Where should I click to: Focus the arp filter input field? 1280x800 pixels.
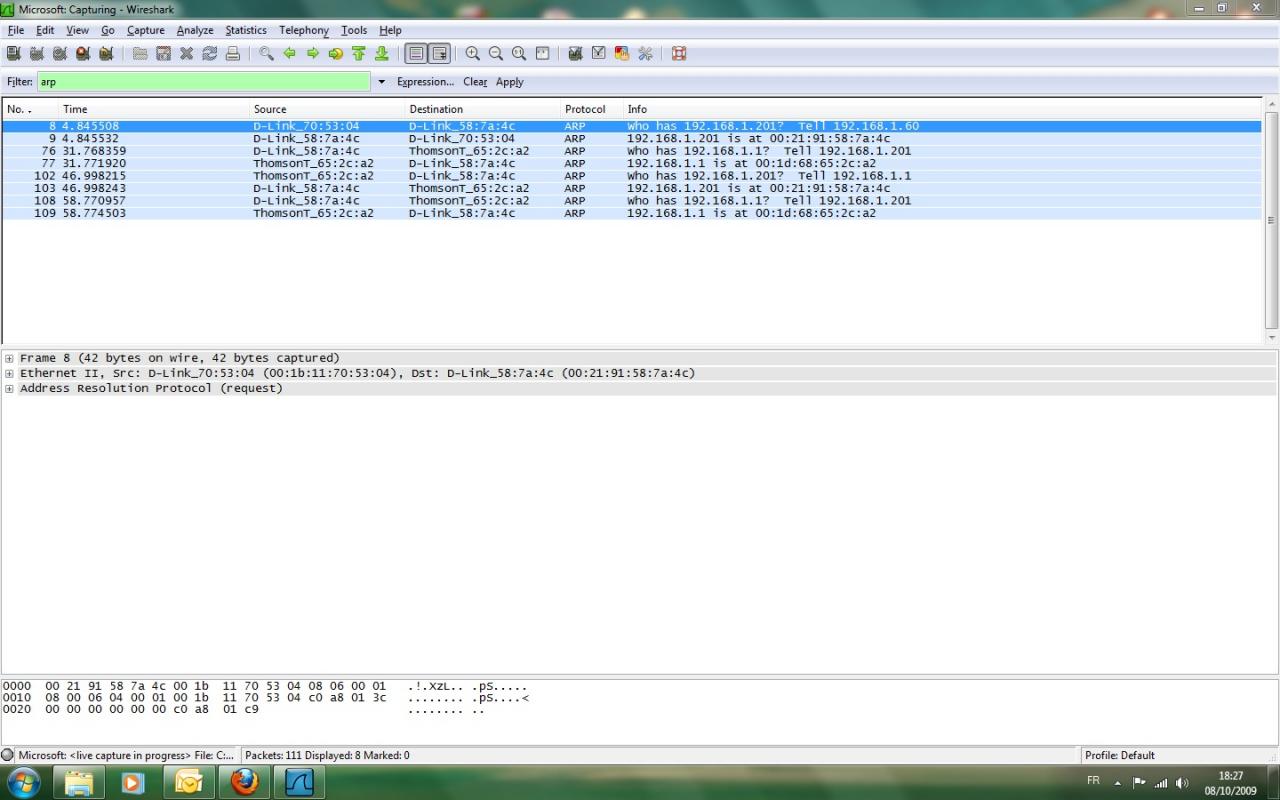click(x=204, y=82)
